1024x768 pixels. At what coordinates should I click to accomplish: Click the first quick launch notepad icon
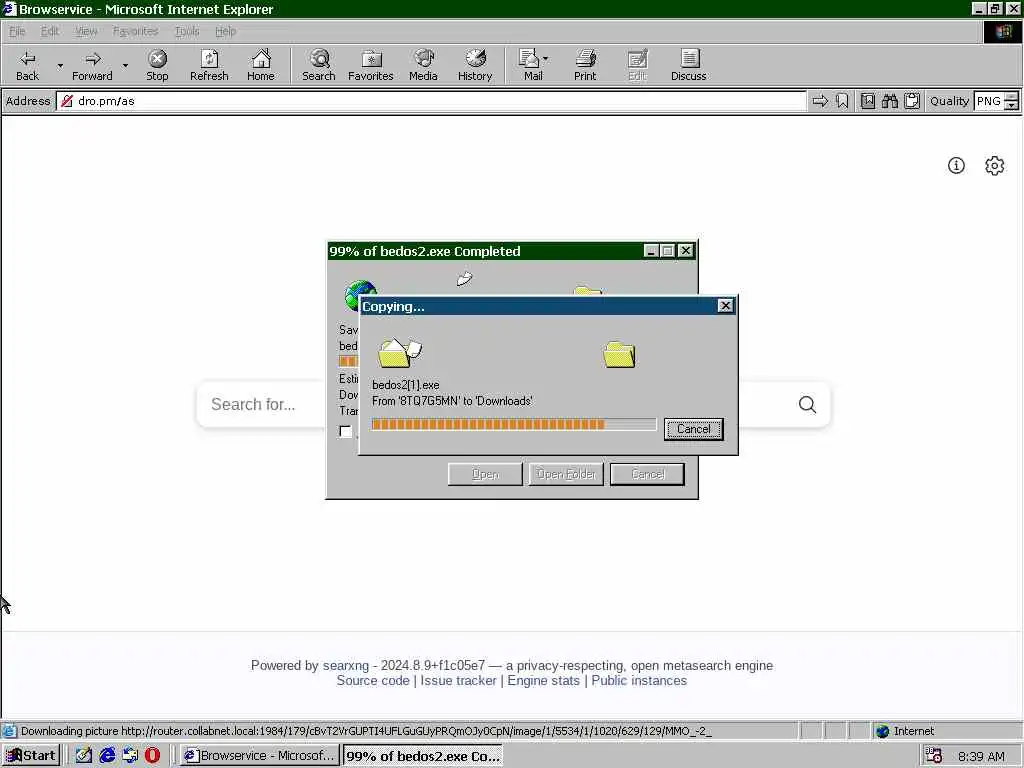pos(84,755)
